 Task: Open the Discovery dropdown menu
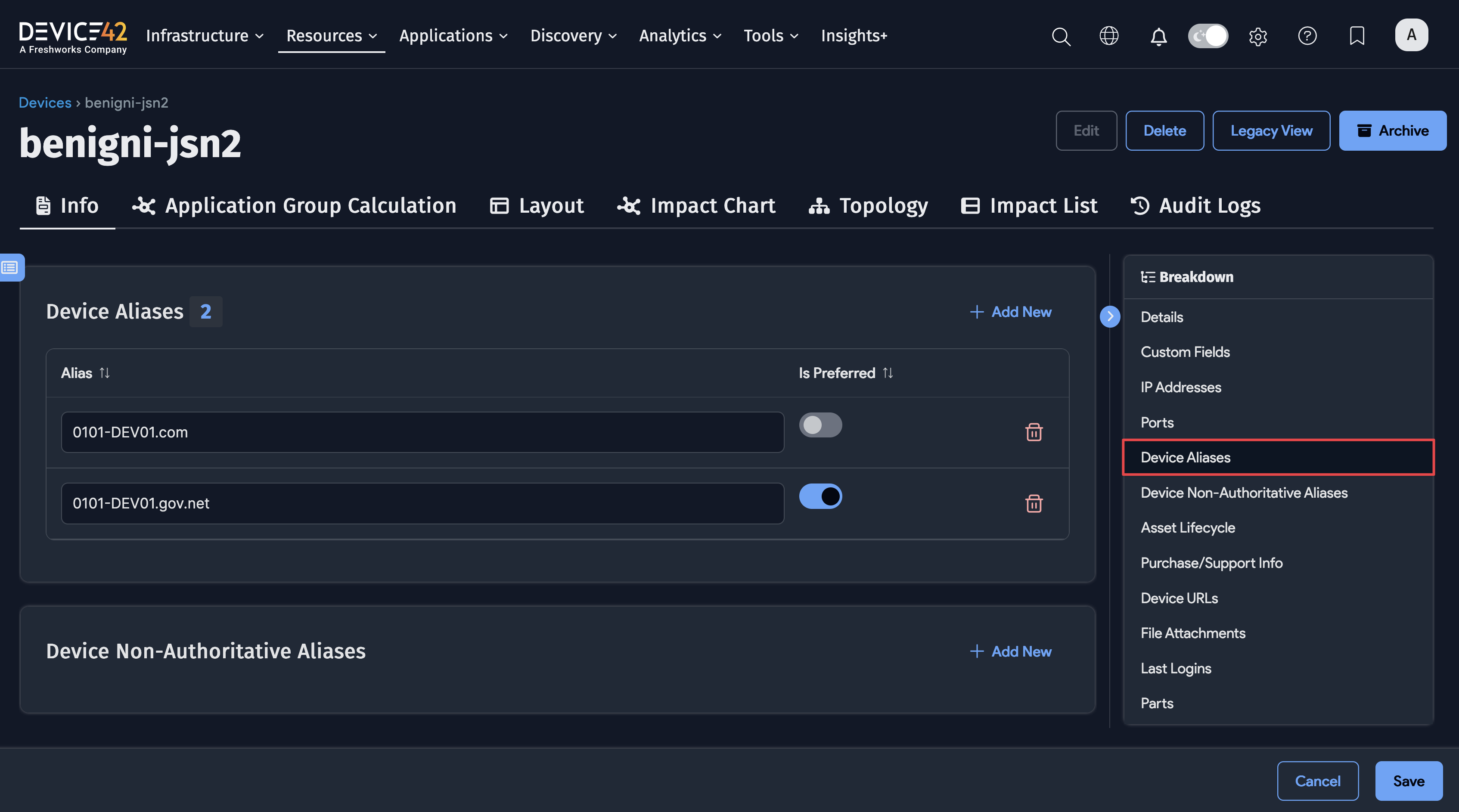[573, 36]
